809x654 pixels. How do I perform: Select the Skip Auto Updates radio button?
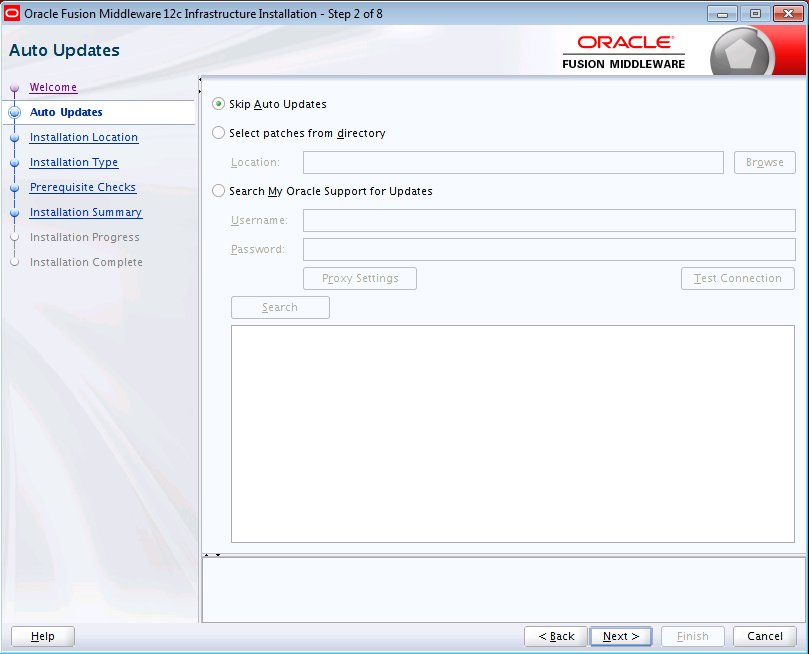[218, 104]
